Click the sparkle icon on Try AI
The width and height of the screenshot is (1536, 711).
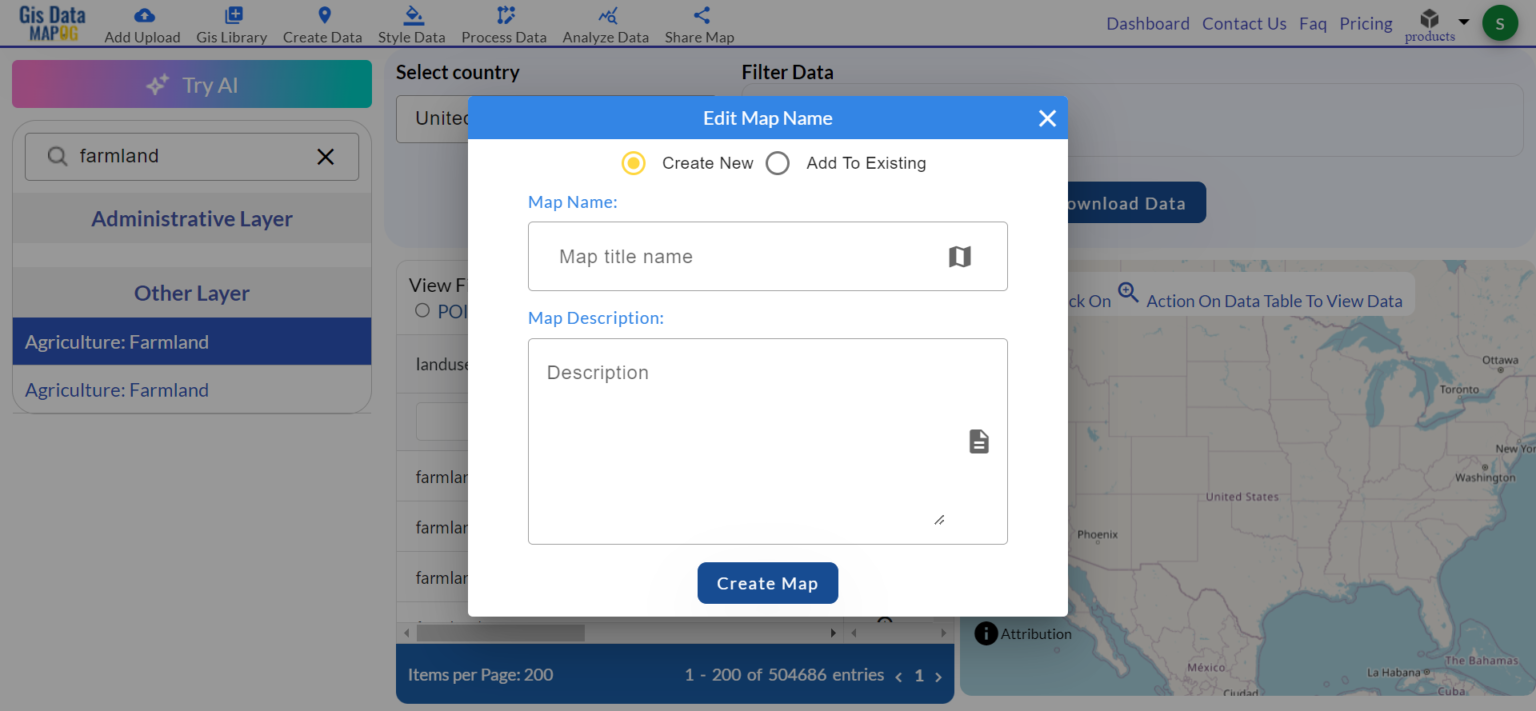click(157, 85)
